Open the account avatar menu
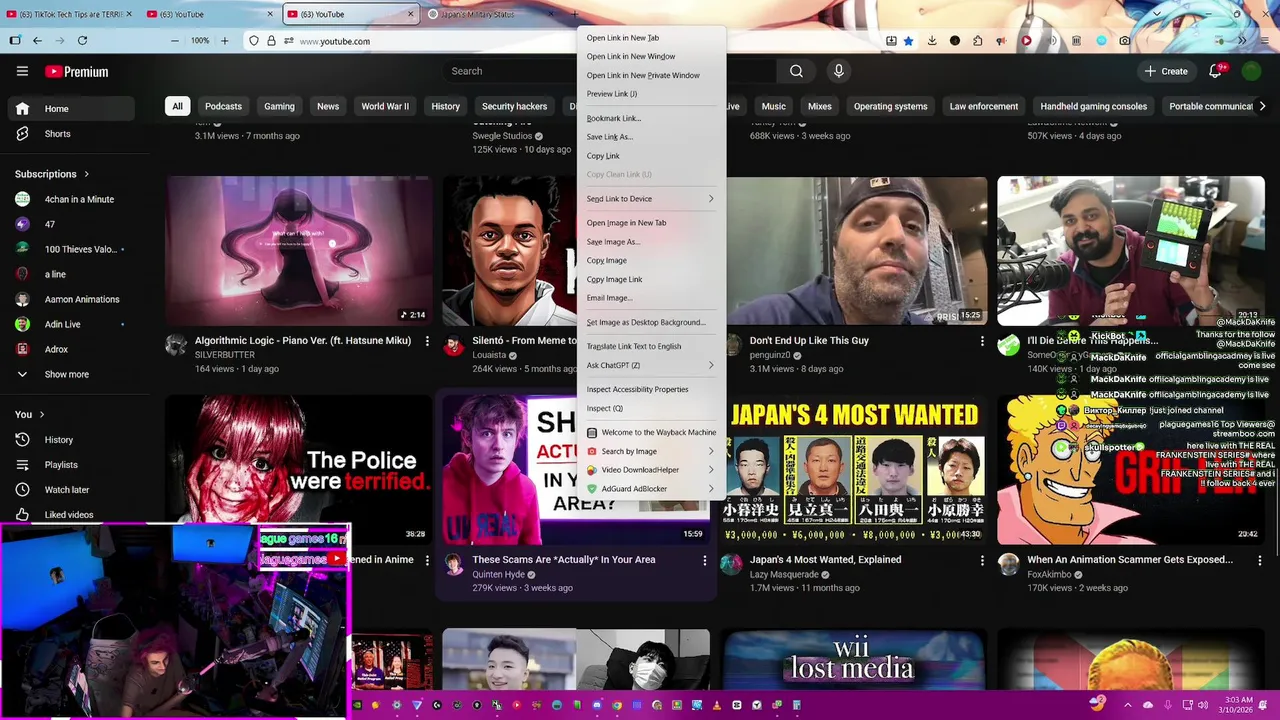This screenshot has width=1280, height=720. coord(1251,71)
